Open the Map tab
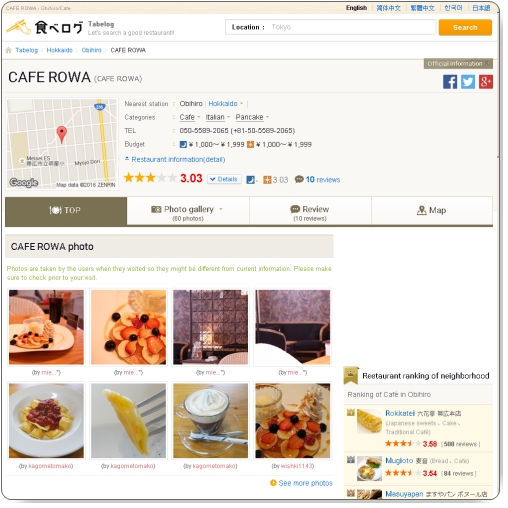 pos(432,211)
